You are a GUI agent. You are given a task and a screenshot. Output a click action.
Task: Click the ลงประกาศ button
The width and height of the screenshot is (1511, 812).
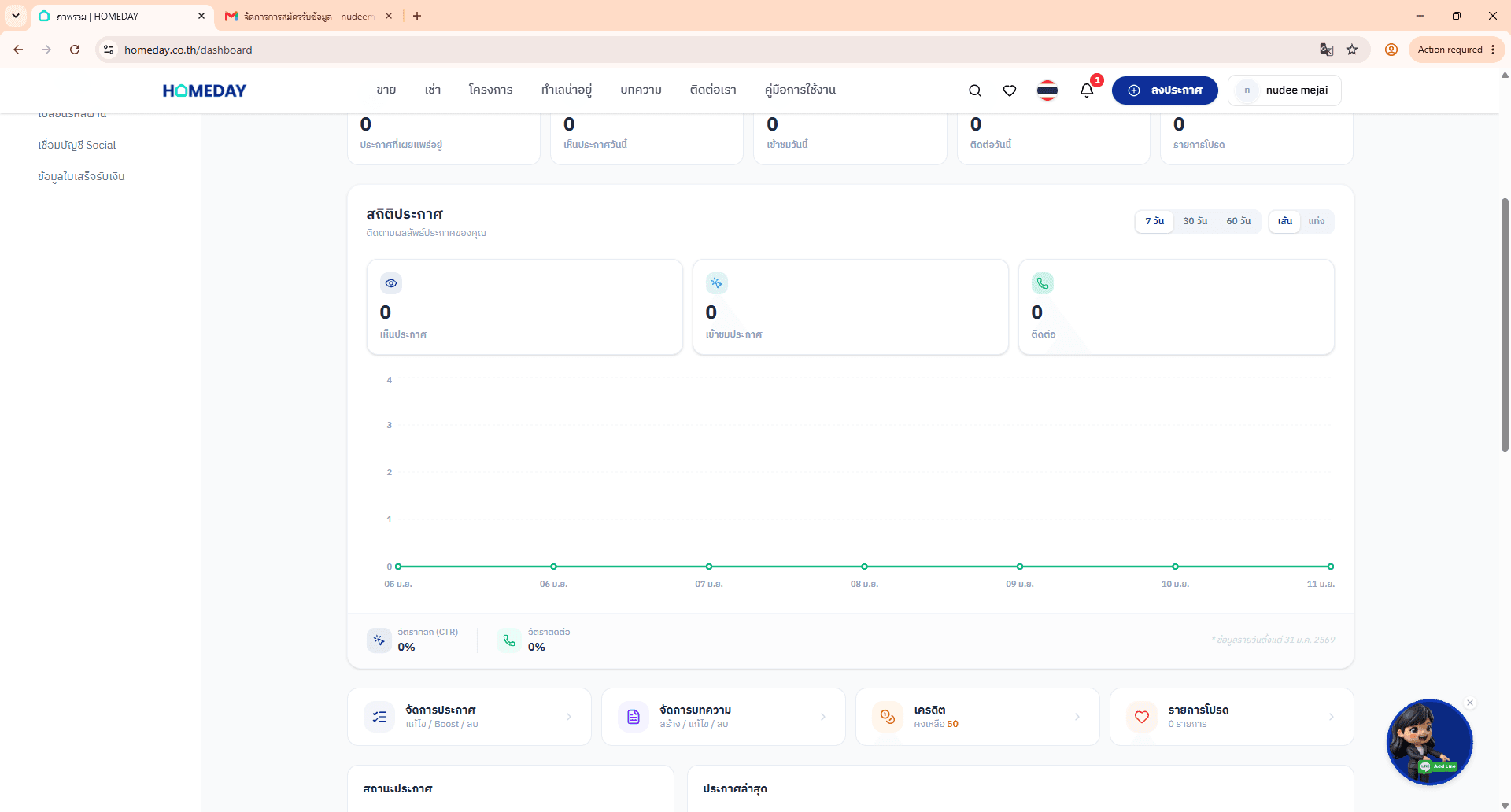[1165, 90]
